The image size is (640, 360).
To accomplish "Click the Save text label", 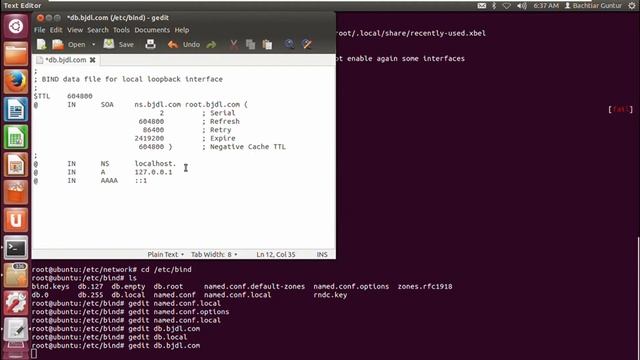I will 126,44.
